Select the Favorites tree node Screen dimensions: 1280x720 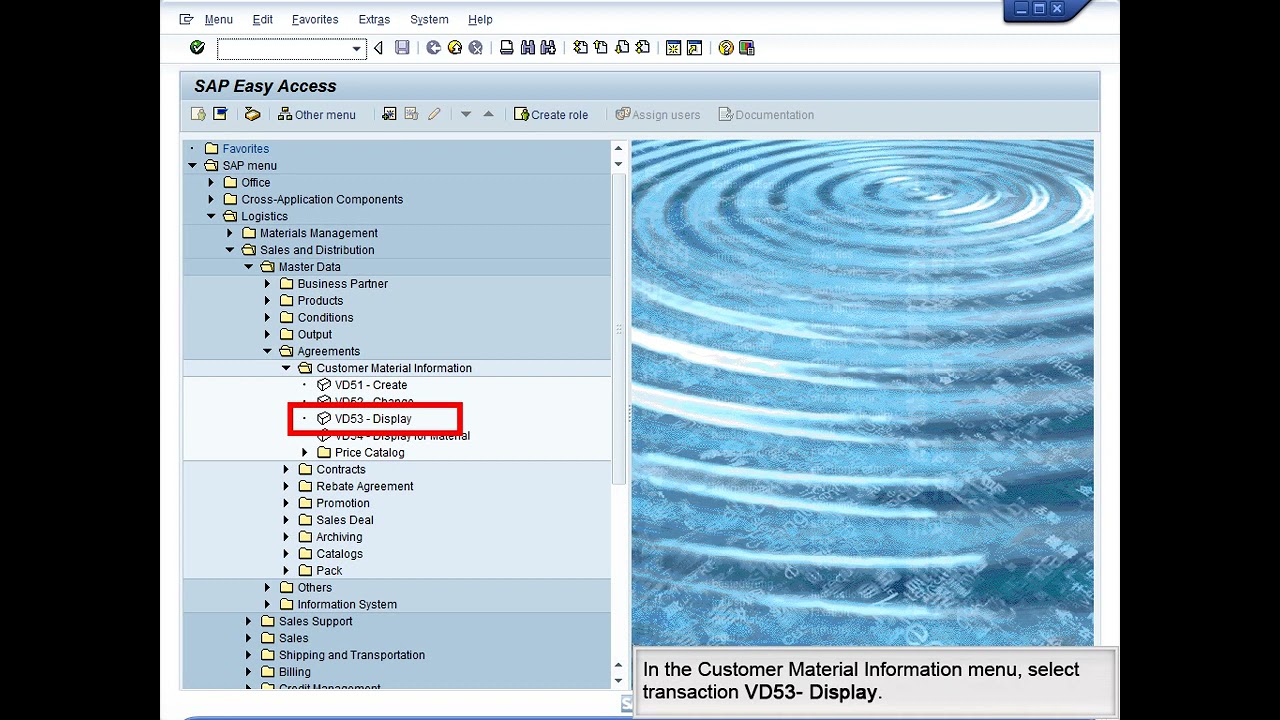click(x=245, y=148)
